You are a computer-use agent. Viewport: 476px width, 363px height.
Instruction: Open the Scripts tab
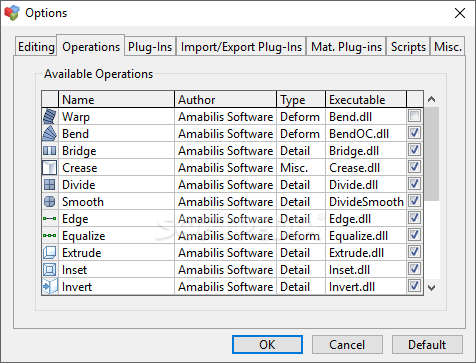pyautogui.click(x=408, y=46)
